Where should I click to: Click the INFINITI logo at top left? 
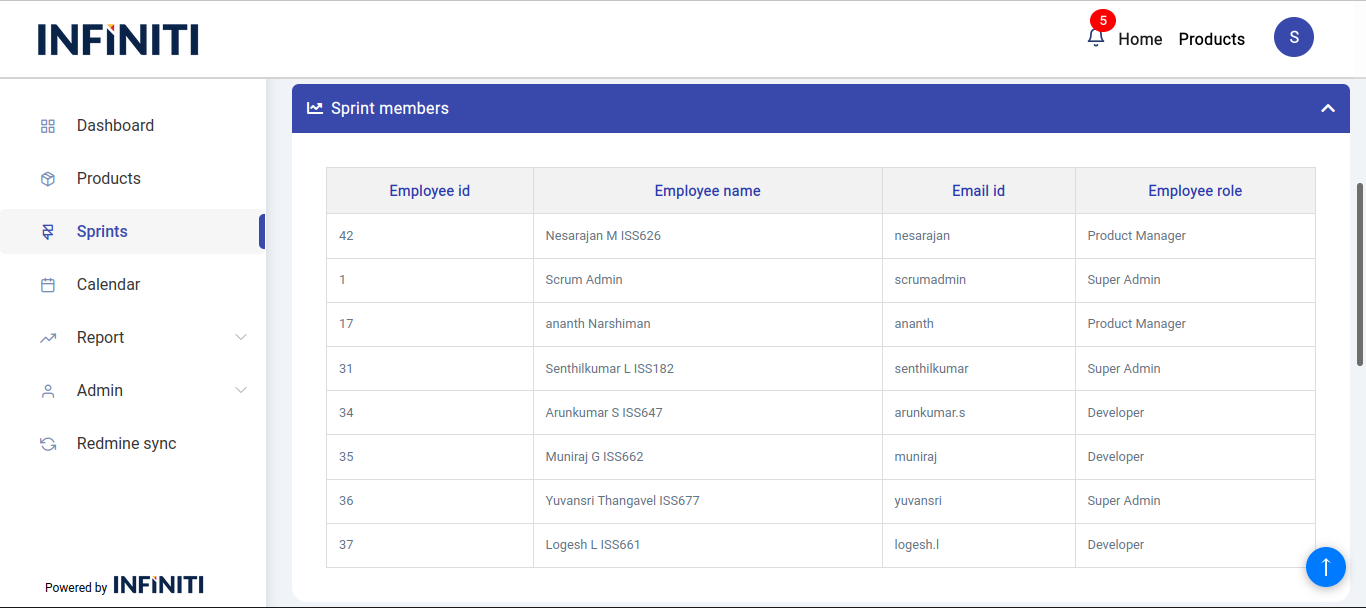point(118,39)
